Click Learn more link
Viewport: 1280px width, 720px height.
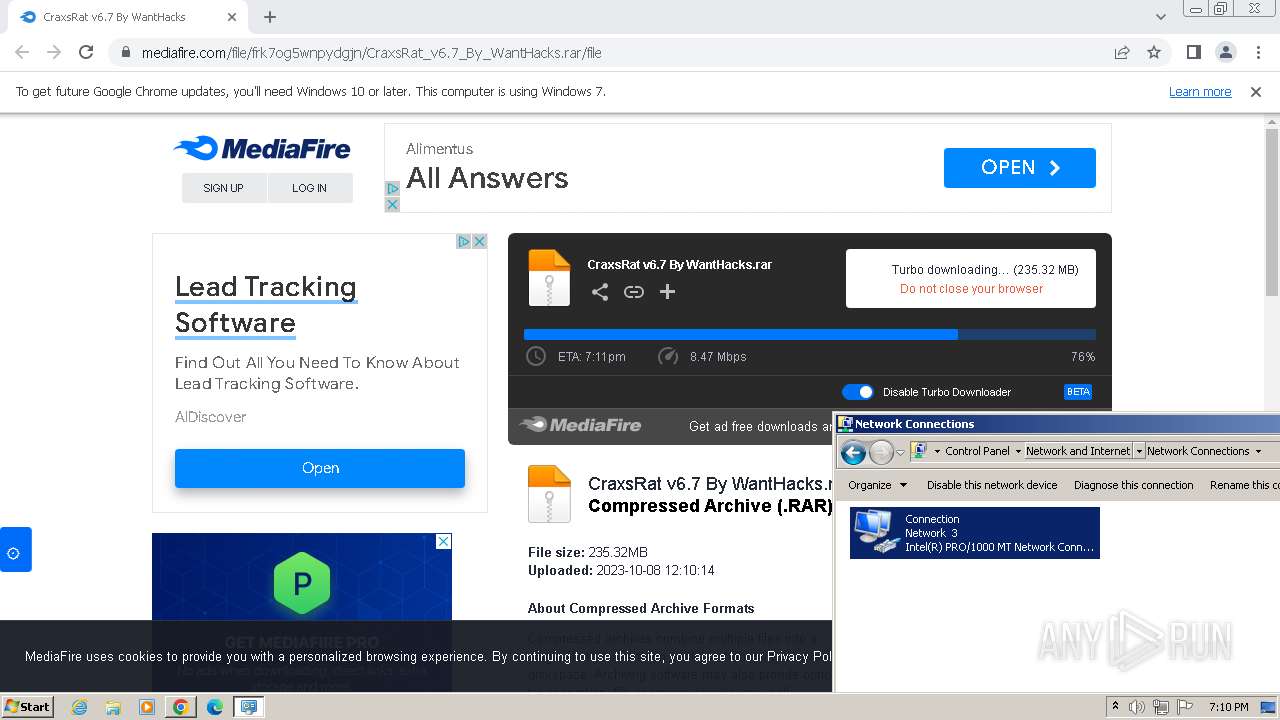tap(1200, 92)
